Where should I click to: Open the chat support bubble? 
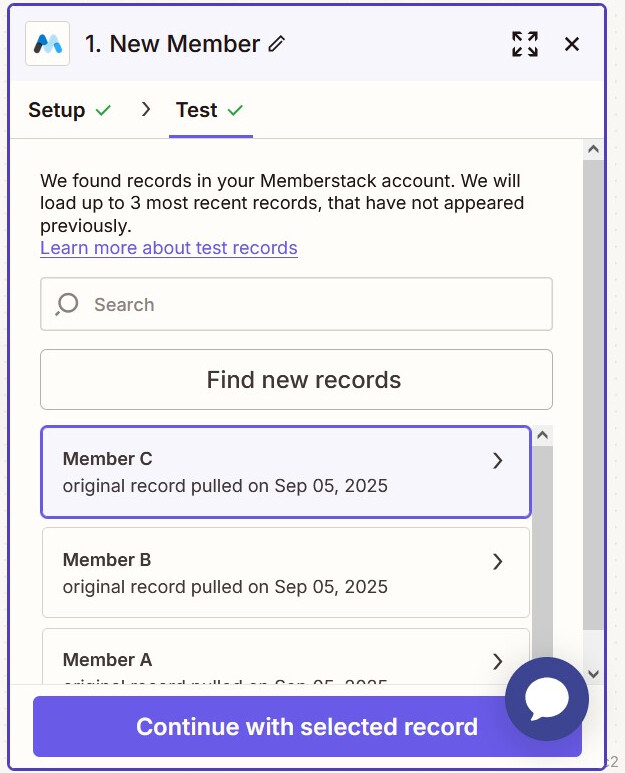click(547, 698)
